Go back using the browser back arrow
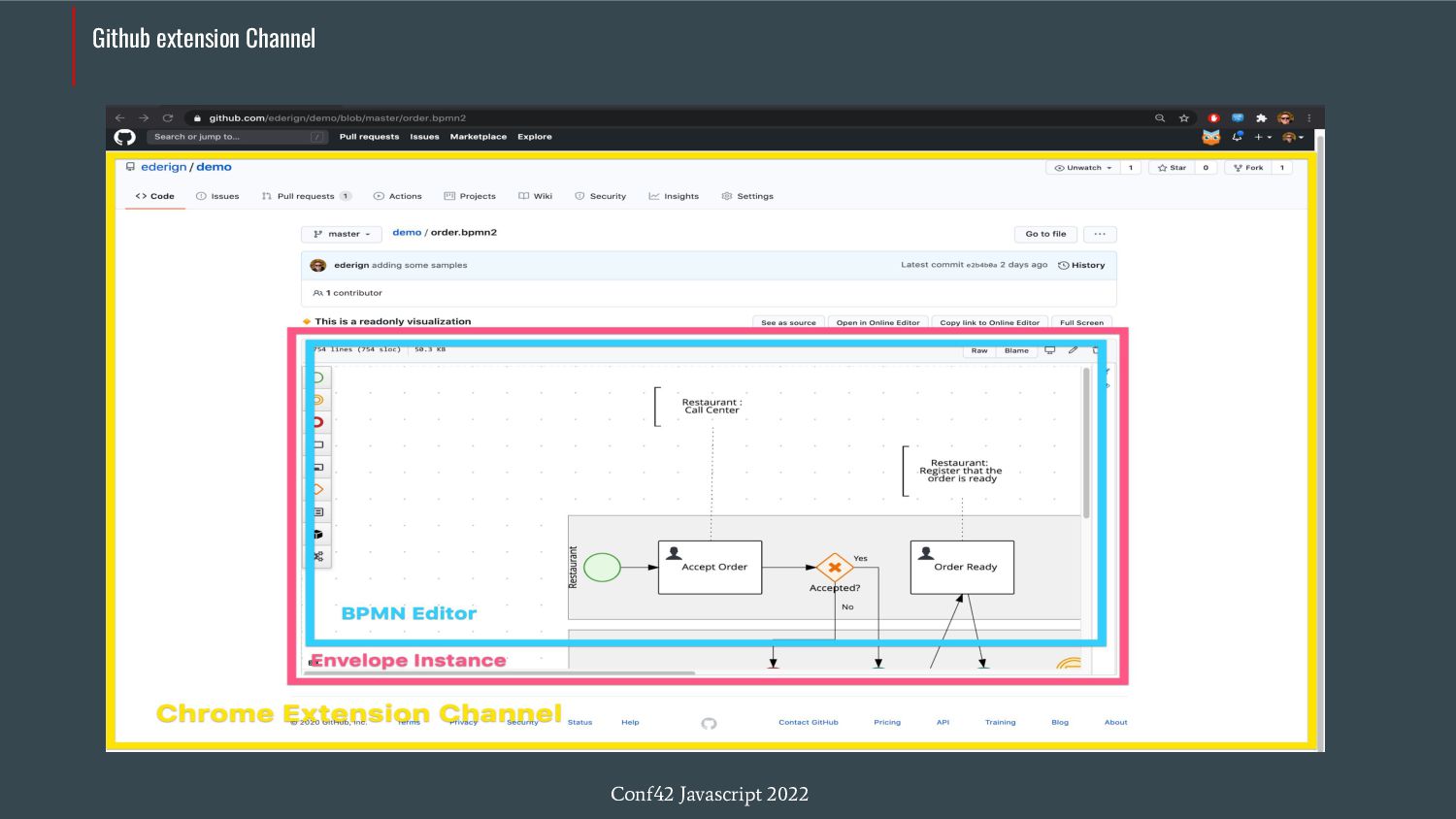 click(x=120, y=118)
